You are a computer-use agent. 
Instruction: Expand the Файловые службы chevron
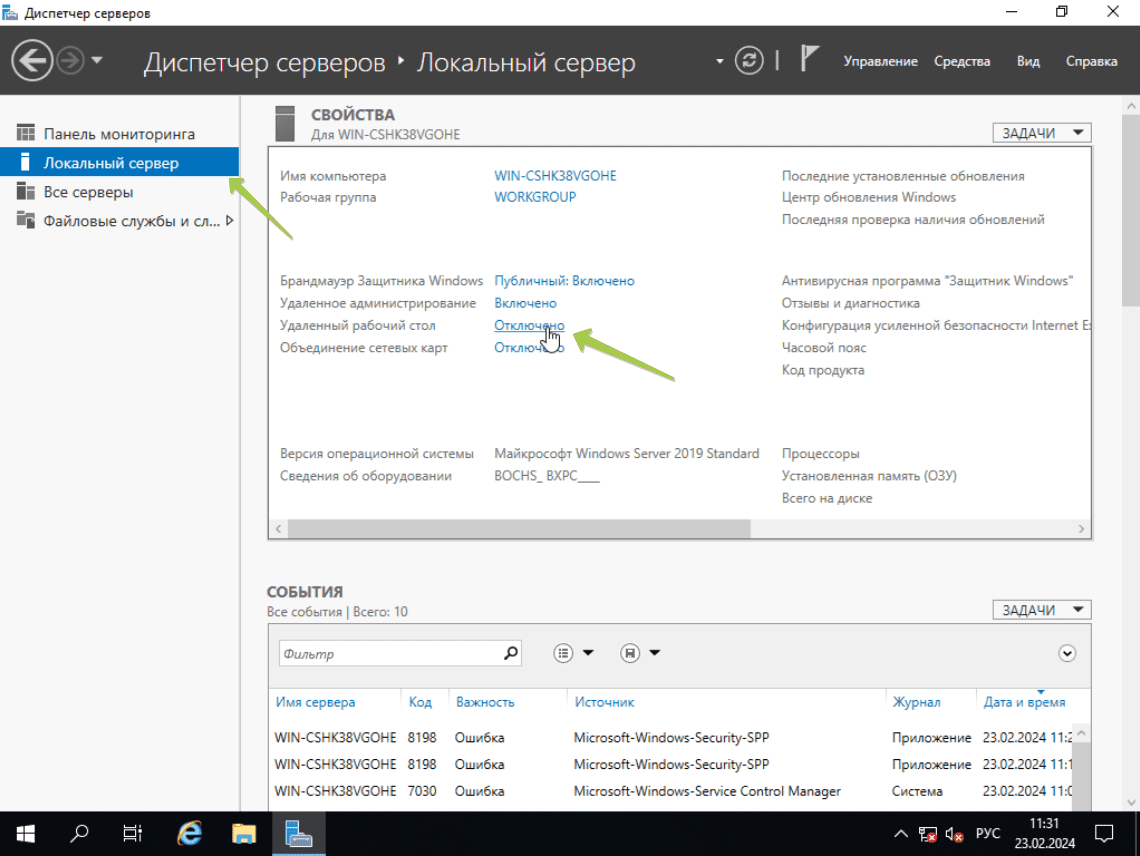tap(230, 220)
